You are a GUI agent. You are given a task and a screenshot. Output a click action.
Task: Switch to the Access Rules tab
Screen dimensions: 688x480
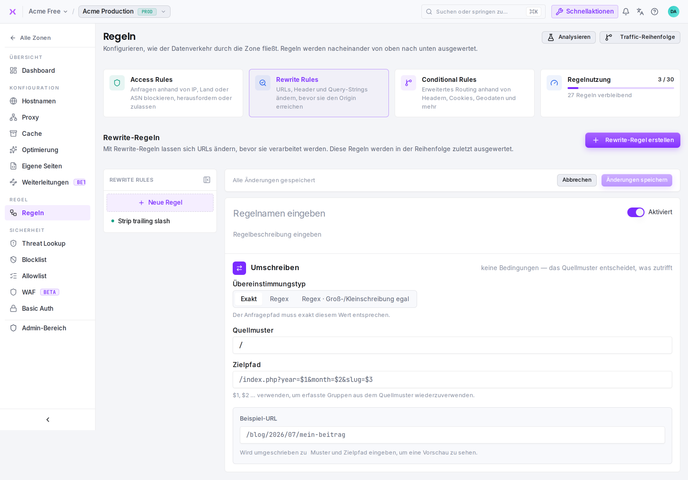[x=173, y=93]
